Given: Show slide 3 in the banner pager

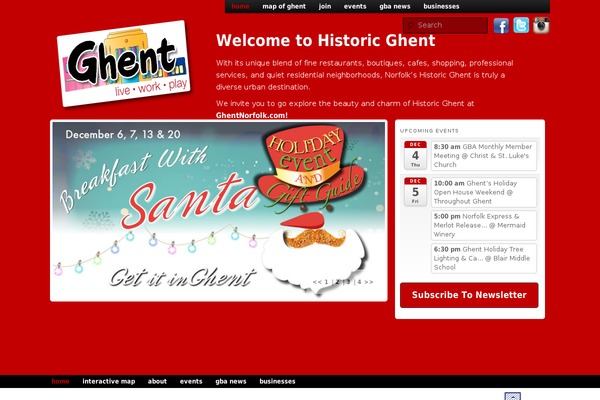Looking at the screenshot, I should point(348,282).
